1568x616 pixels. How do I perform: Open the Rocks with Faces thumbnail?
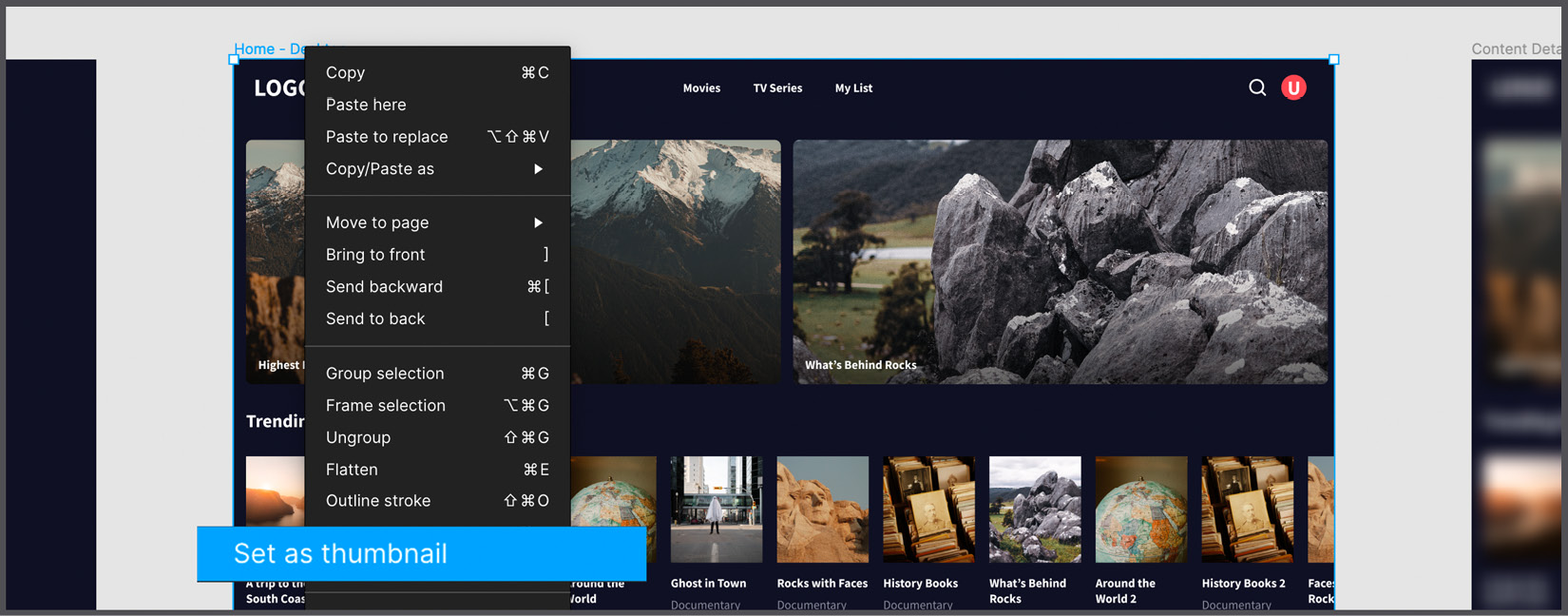(823, 509)
